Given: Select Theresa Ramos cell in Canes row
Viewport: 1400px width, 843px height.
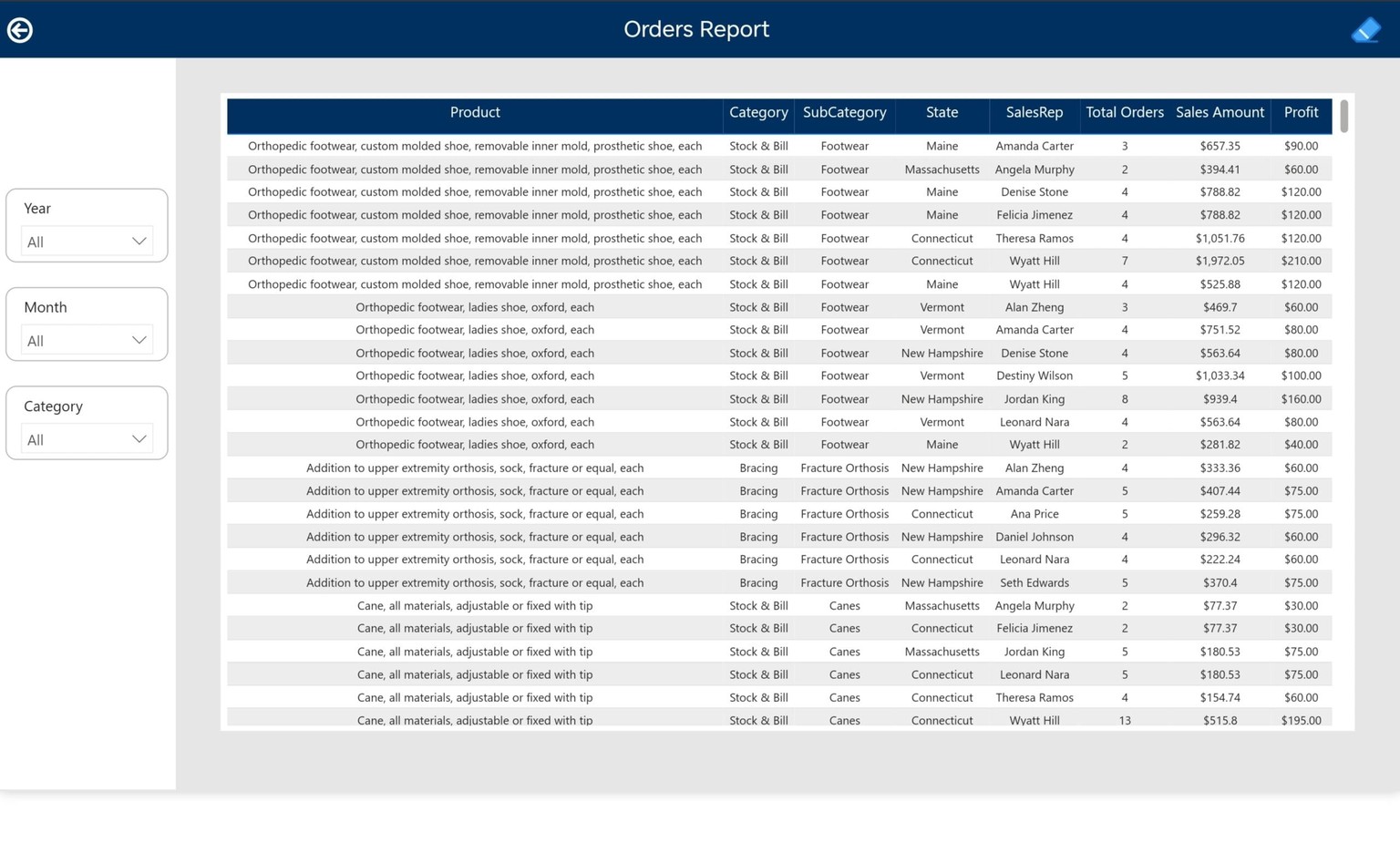Looking at the screenshot, I should pyautogui.click(x=1035, y=697).
